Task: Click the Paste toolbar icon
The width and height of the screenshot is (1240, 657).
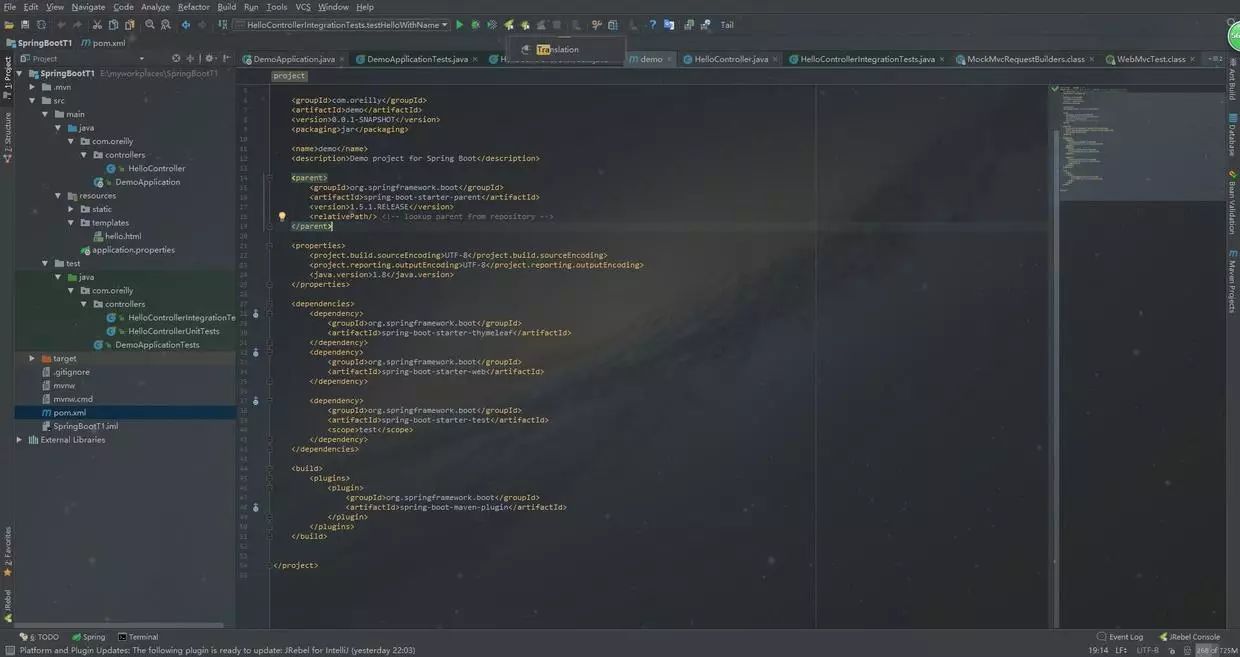Action: [x=129, y=25]
